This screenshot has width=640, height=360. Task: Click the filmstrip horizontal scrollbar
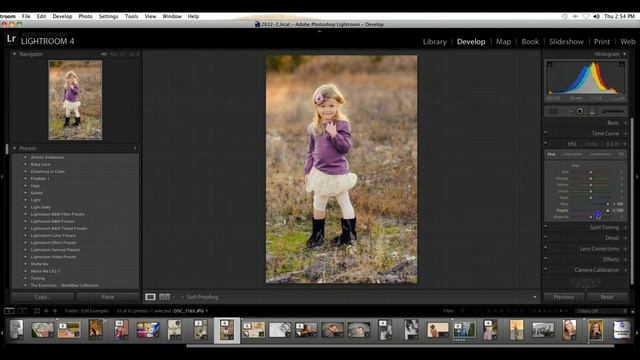point(400,346)
